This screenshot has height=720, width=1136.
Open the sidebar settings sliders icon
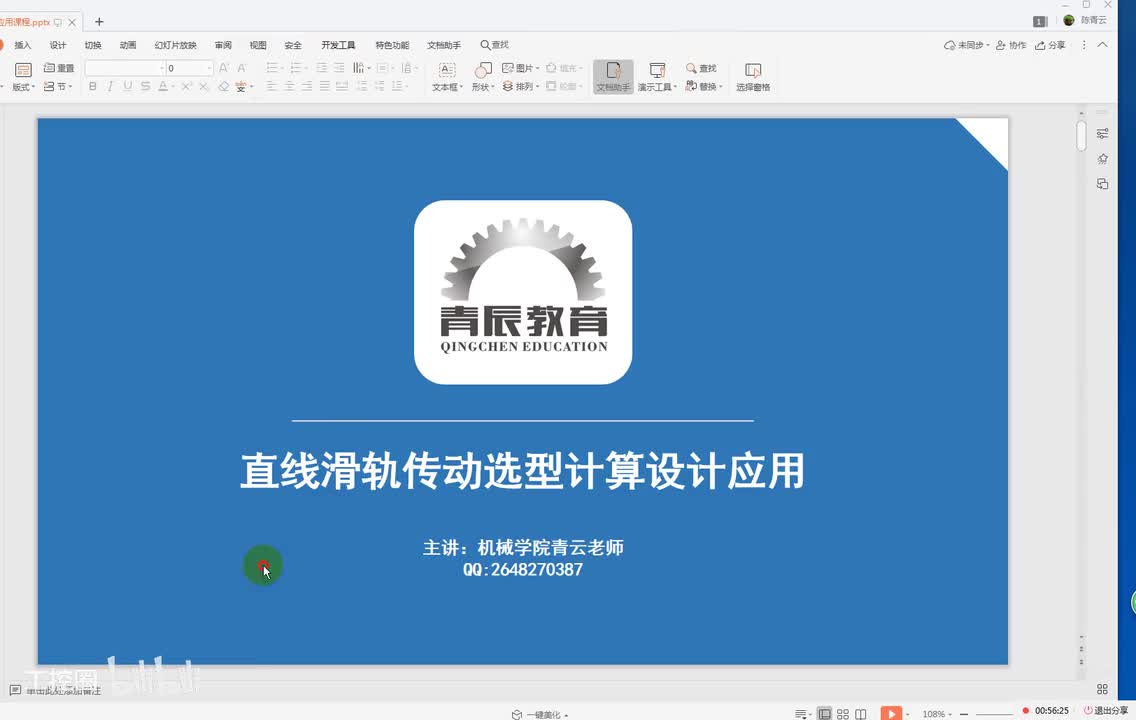(x=1102, y=134)
